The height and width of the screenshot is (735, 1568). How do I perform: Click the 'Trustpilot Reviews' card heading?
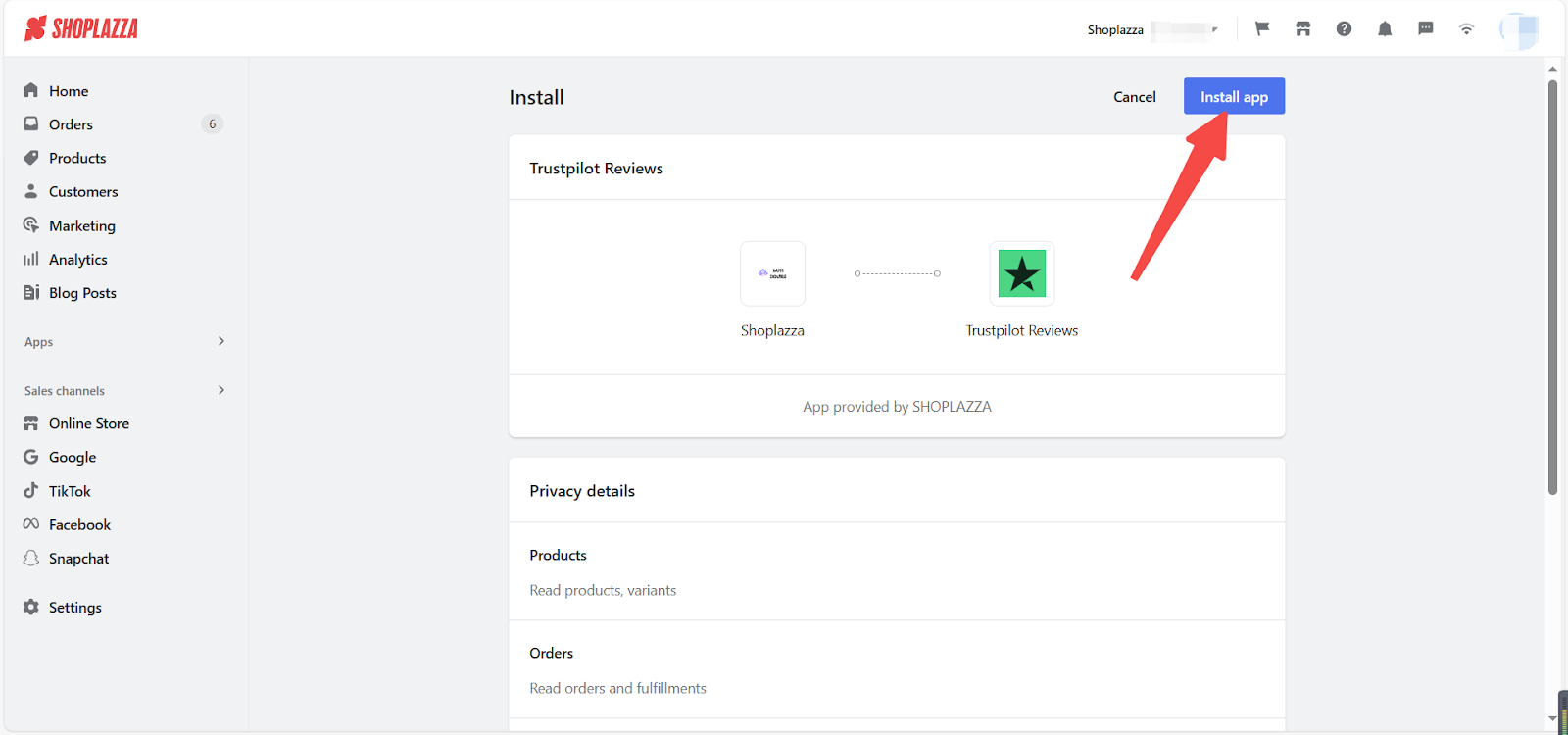596,169
